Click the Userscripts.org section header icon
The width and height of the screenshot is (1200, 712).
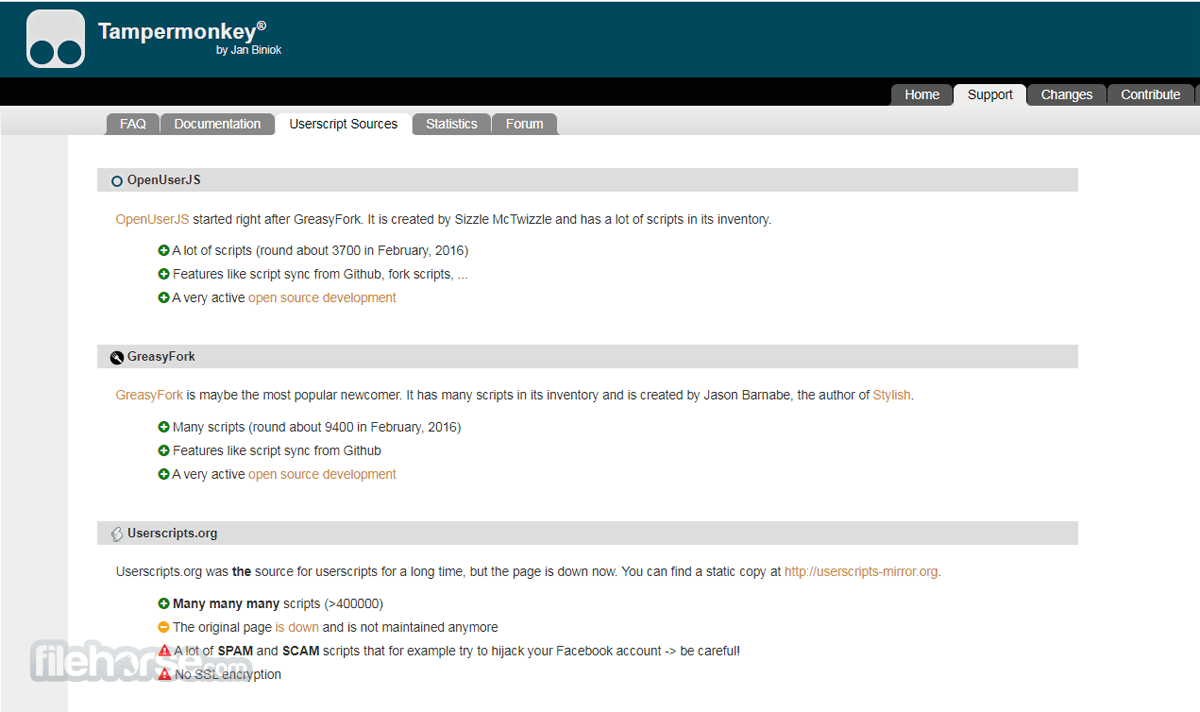point(117,534)
